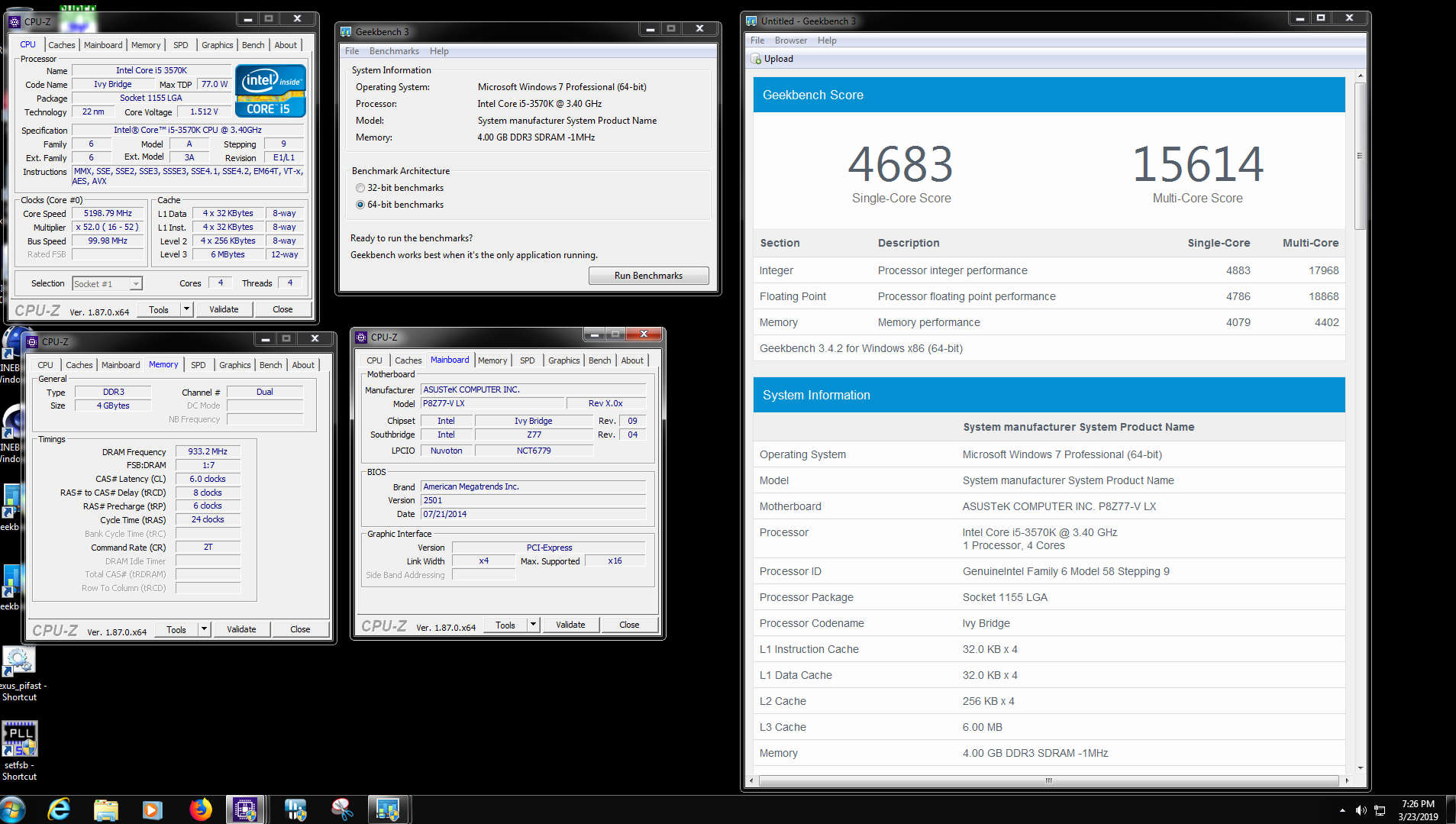Show hidden system tray icons arrow

(x=1341, y=810)
